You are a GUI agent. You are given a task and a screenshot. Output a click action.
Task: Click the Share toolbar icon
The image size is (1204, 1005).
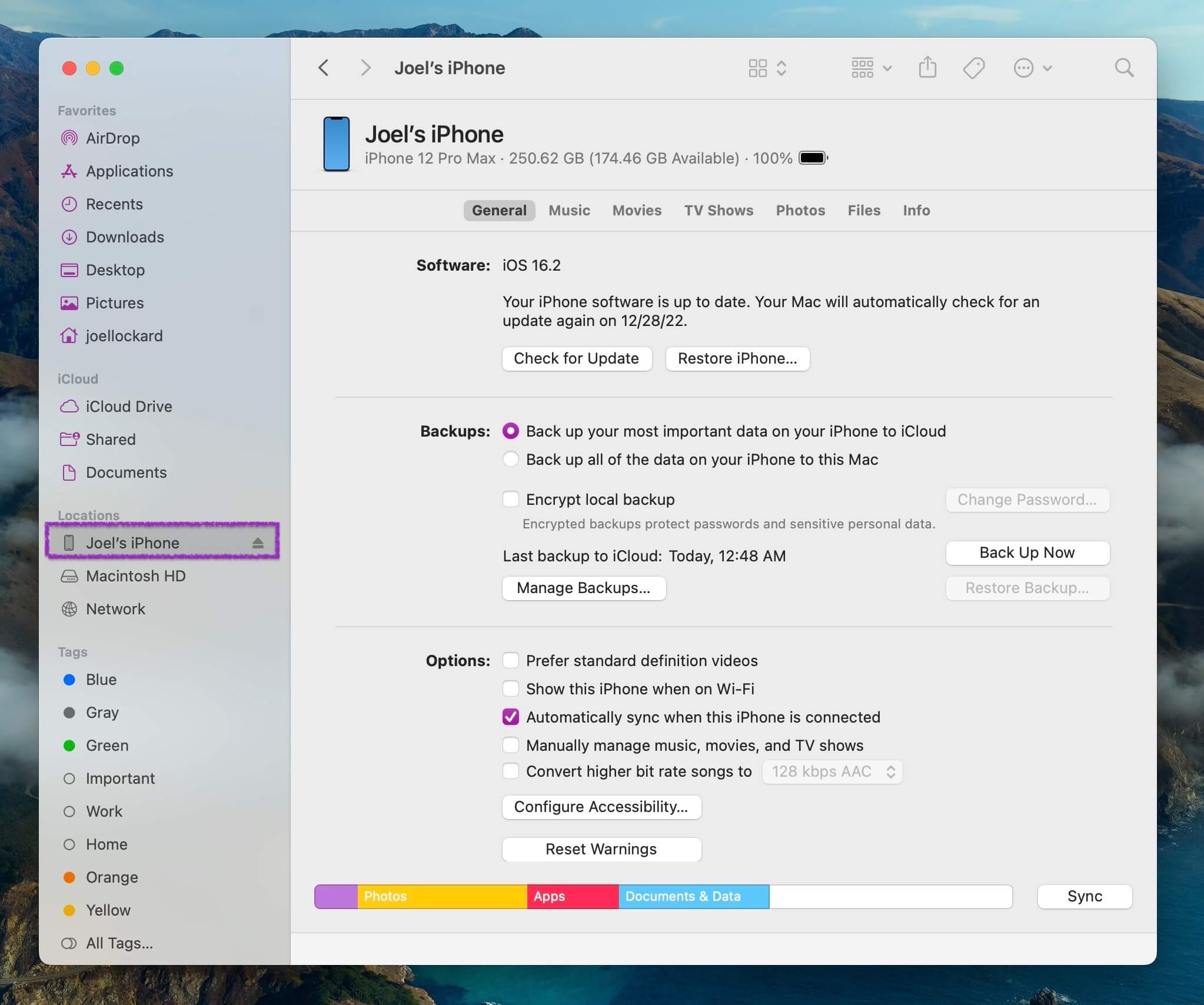(927, 68)
